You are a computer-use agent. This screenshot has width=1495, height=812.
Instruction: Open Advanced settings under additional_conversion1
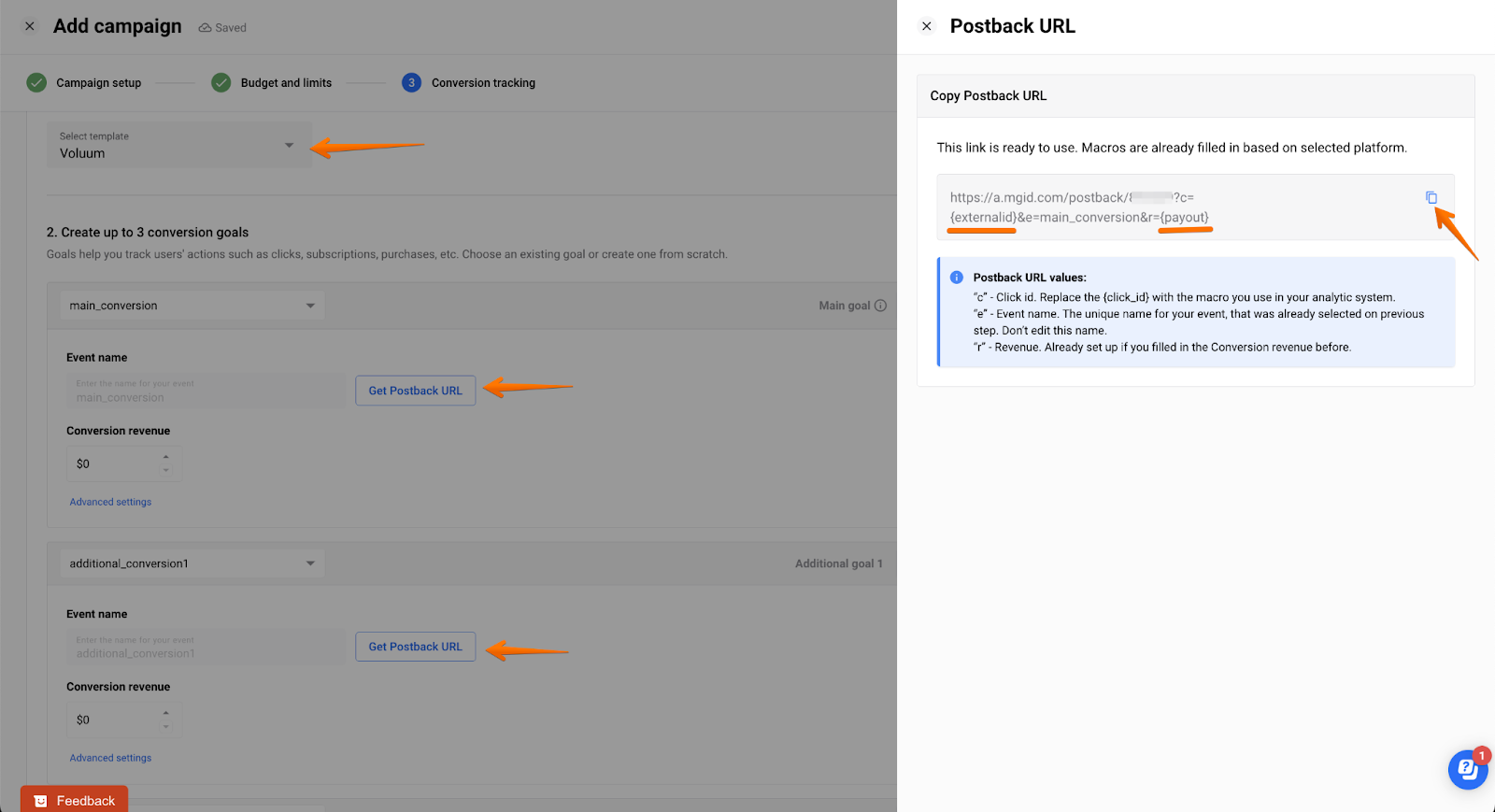(110, 758)
